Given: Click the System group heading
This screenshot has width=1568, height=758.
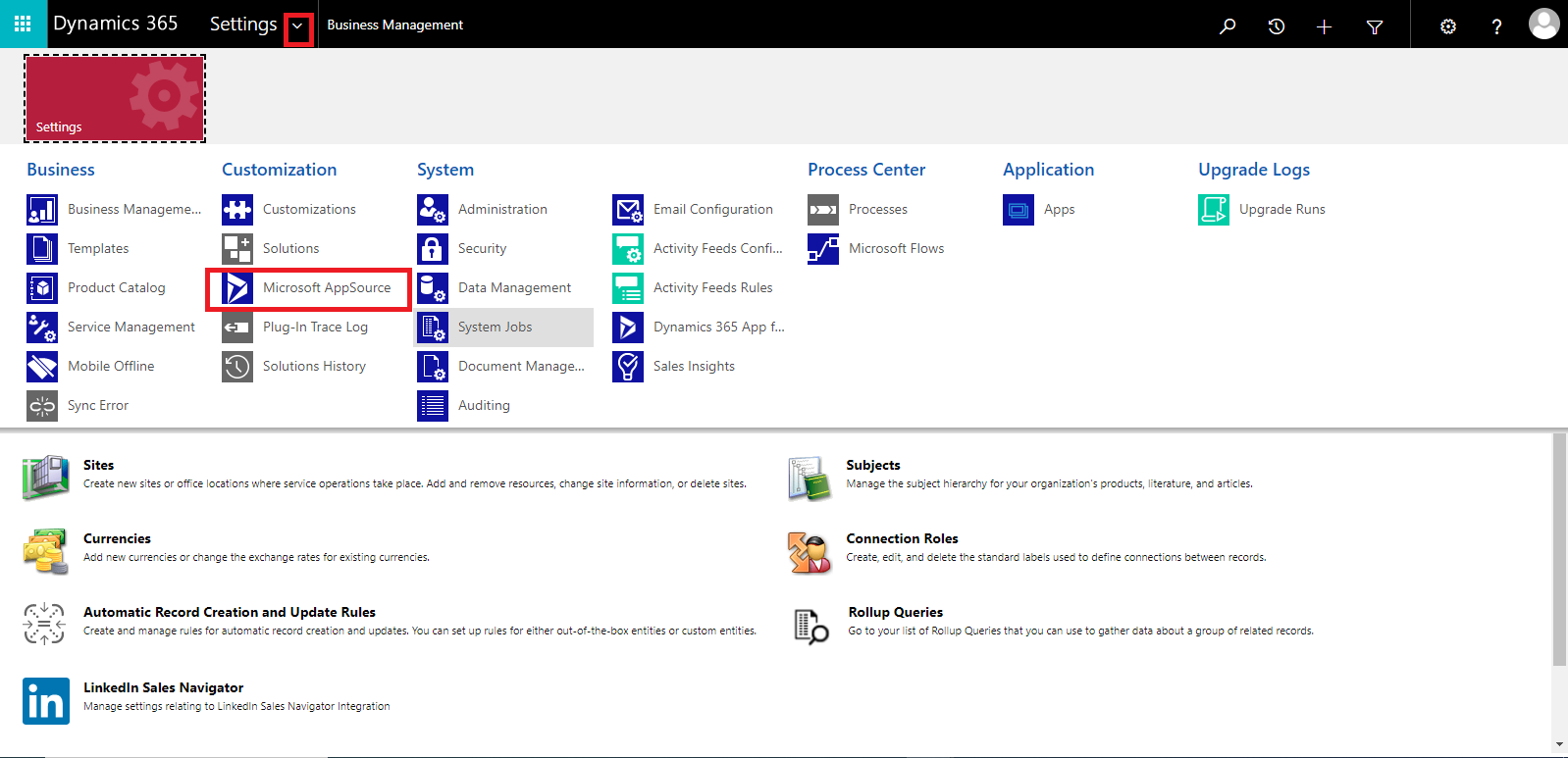Looking at the screenshot, I should tap(445, 170).
